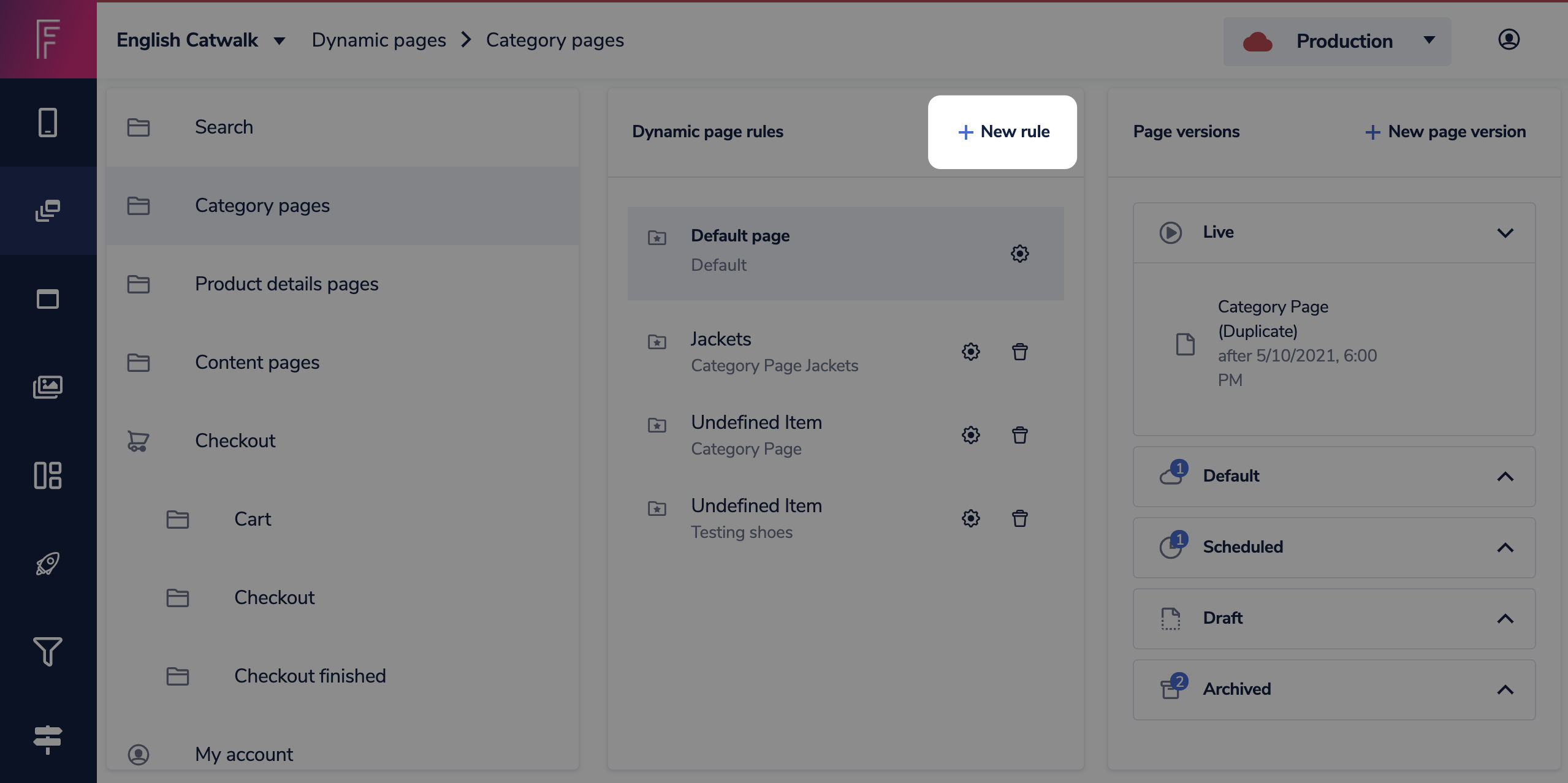Image resolution: width=1568 pixels, height=783 pixels.
Task: Open the Category Page (Duplicate) live version
Action: pyautogui.click(x=1273, y=319)
